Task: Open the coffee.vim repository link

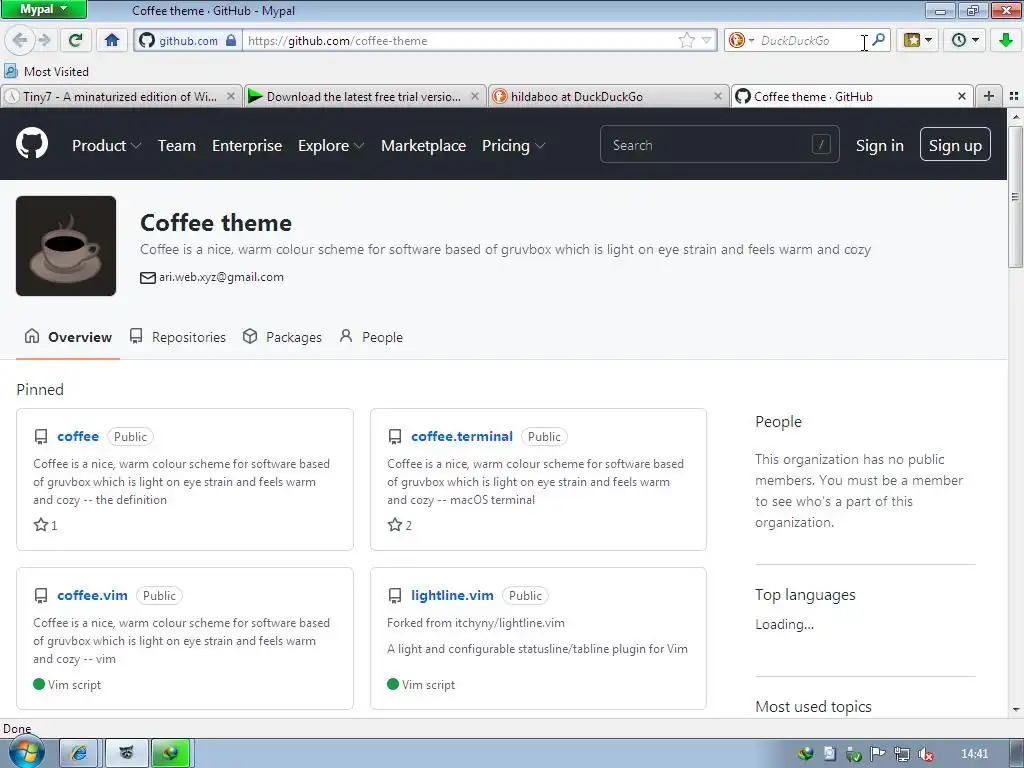Action: pos(92,596)
